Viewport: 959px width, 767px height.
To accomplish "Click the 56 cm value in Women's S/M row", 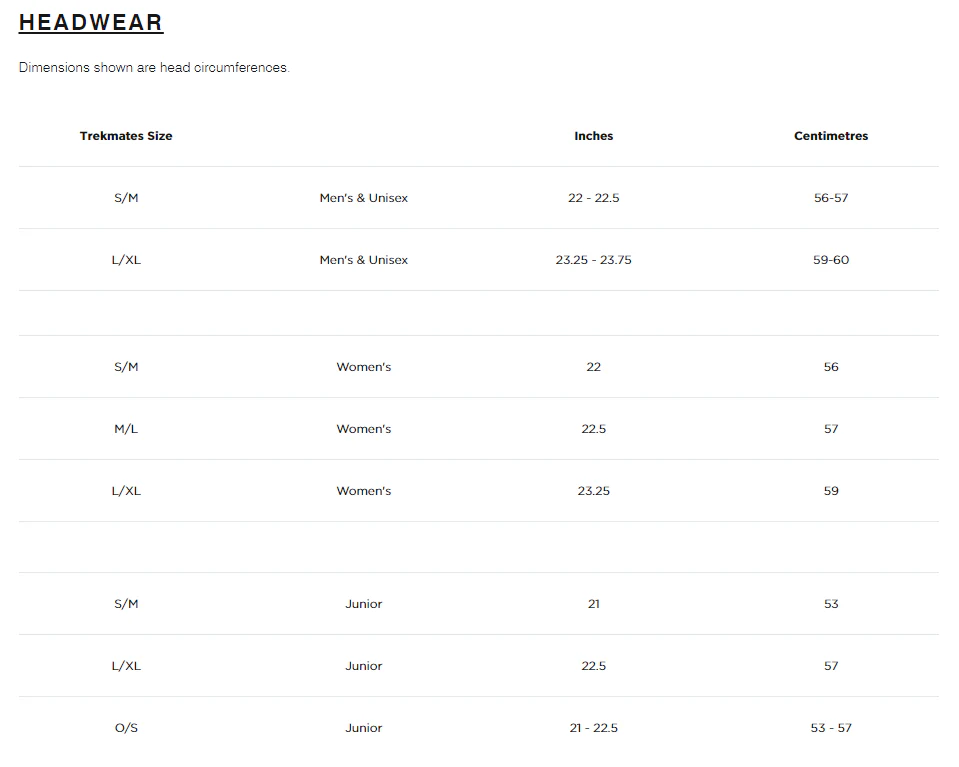I will point(831,367).
